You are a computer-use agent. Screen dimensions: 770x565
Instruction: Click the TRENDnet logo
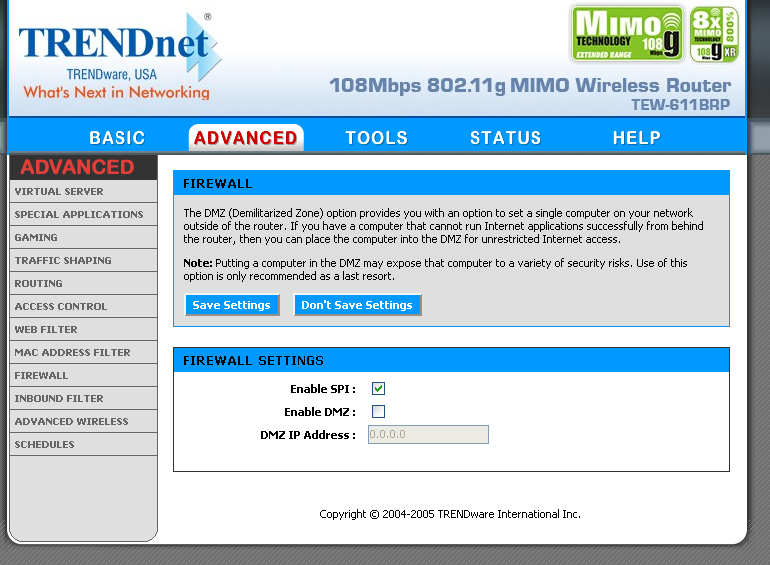119,56
